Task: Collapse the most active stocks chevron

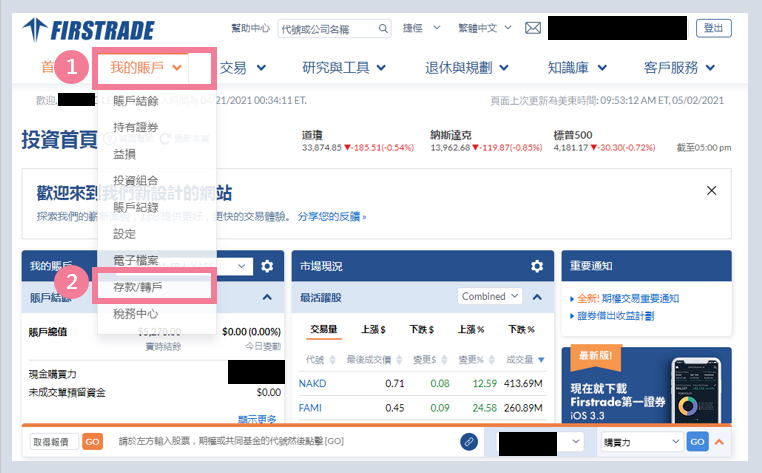Action: click(537, 297)
